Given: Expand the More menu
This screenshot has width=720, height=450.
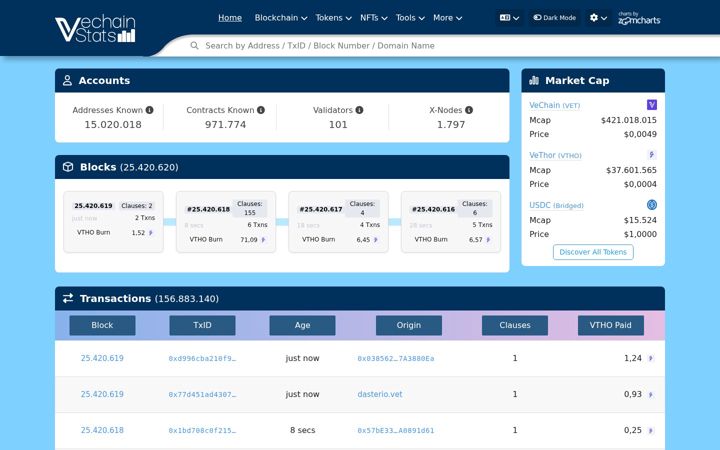Looking at the screenshot, I should [447, 17].
